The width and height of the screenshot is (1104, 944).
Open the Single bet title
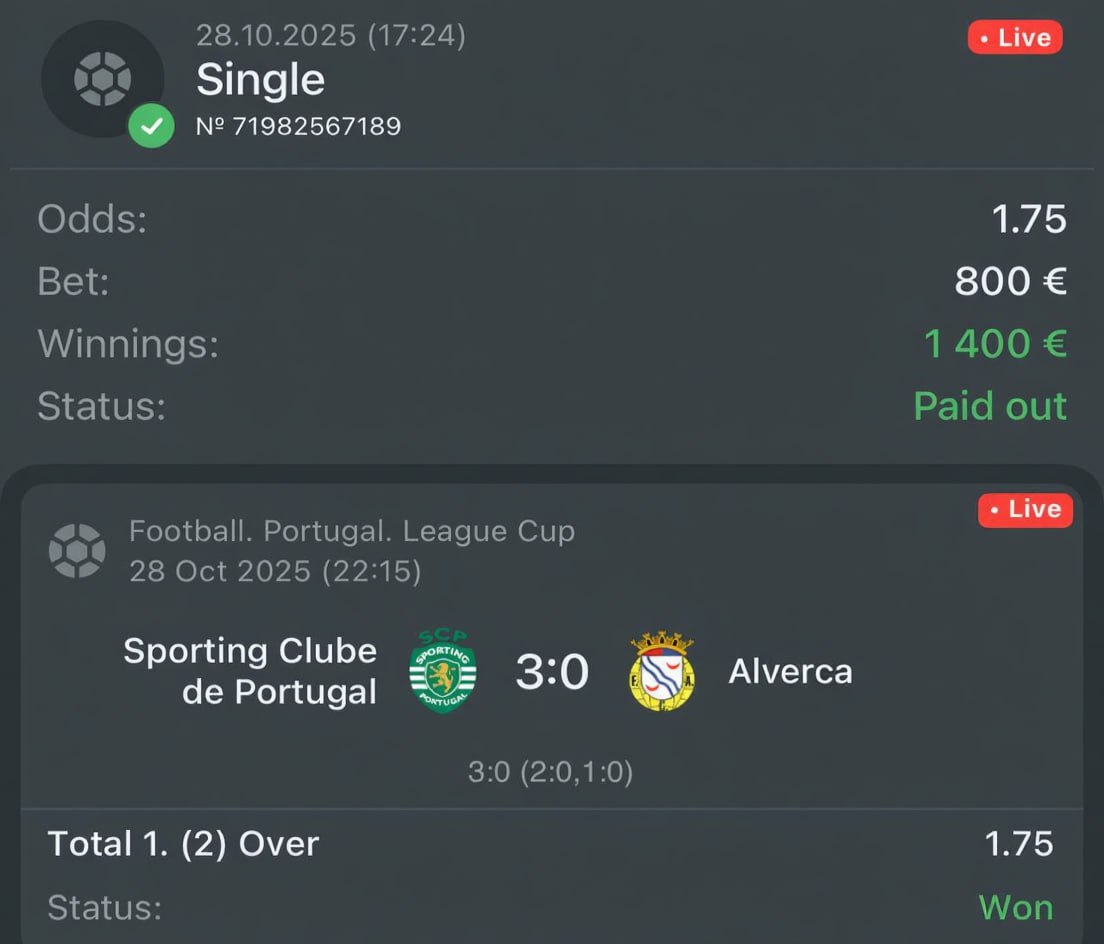click(x=260, y=80)
